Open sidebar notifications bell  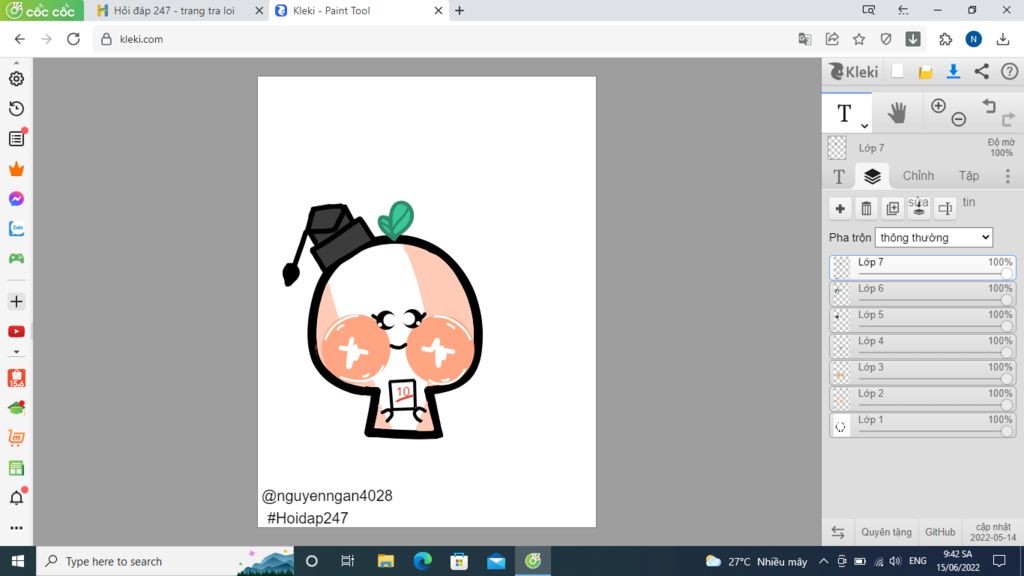tap(16, 498)
